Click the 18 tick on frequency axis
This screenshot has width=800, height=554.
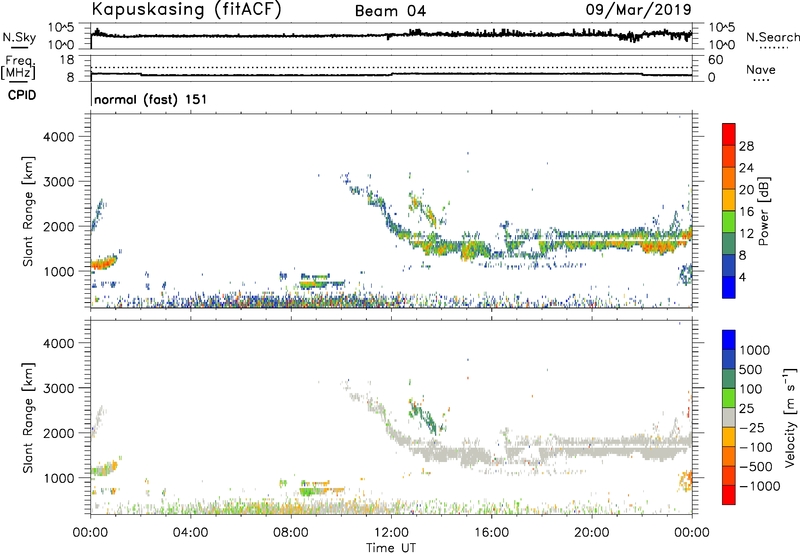pyautogui.click(x=67, y=60)
